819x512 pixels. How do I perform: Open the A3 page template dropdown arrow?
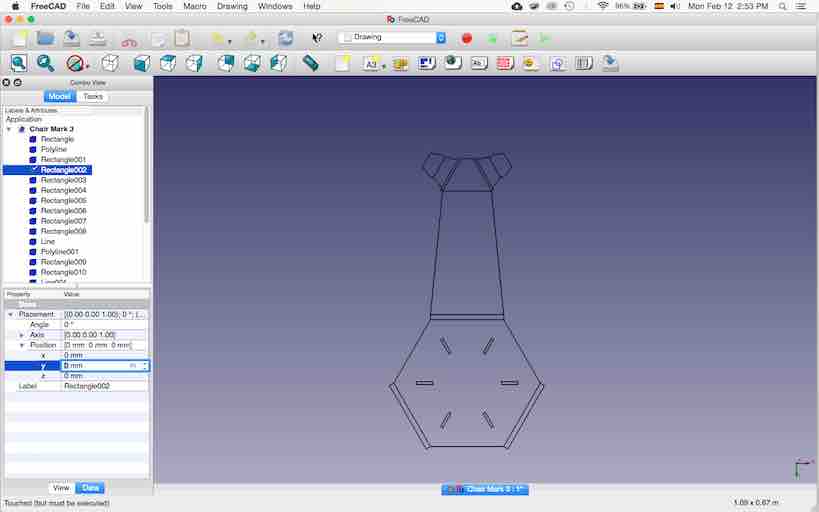[x=384, y=66]
